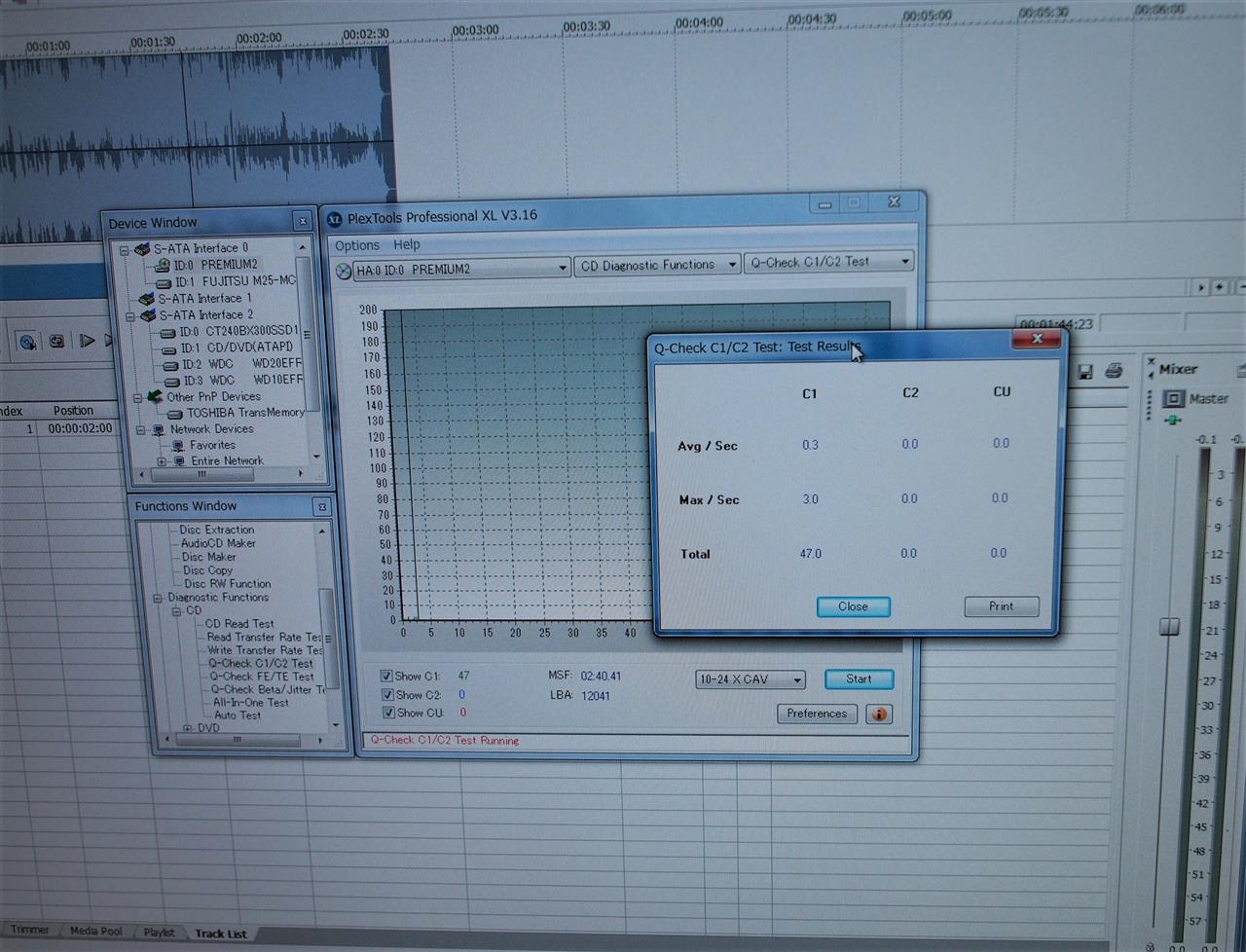Uncheck the Show CU checkbox
Viewport: 1246px width, 952px height.
387,713
